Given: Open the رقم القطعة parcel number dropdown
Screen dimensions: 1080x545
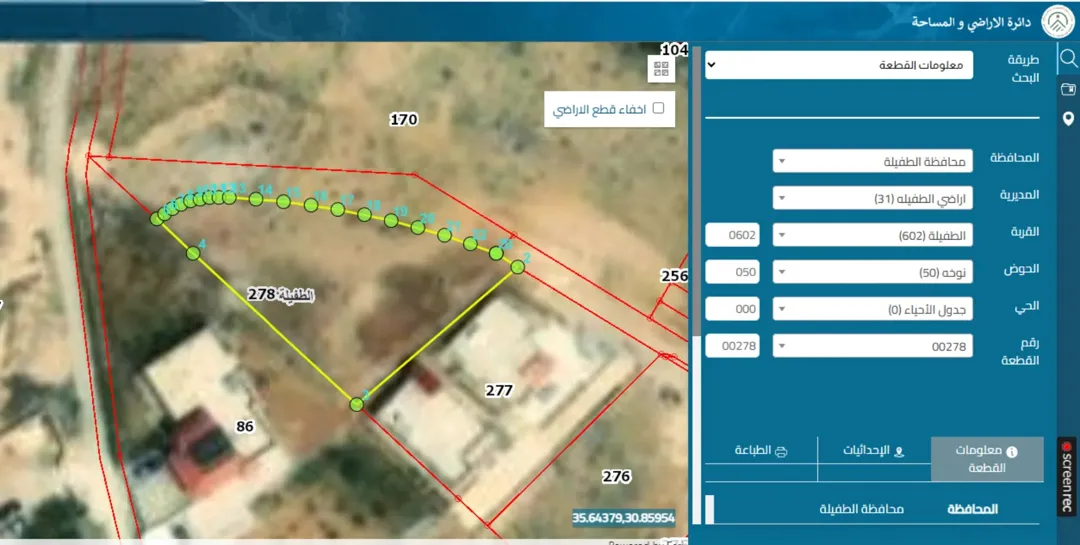Looking at the screenshot, I should coord(873,346).
